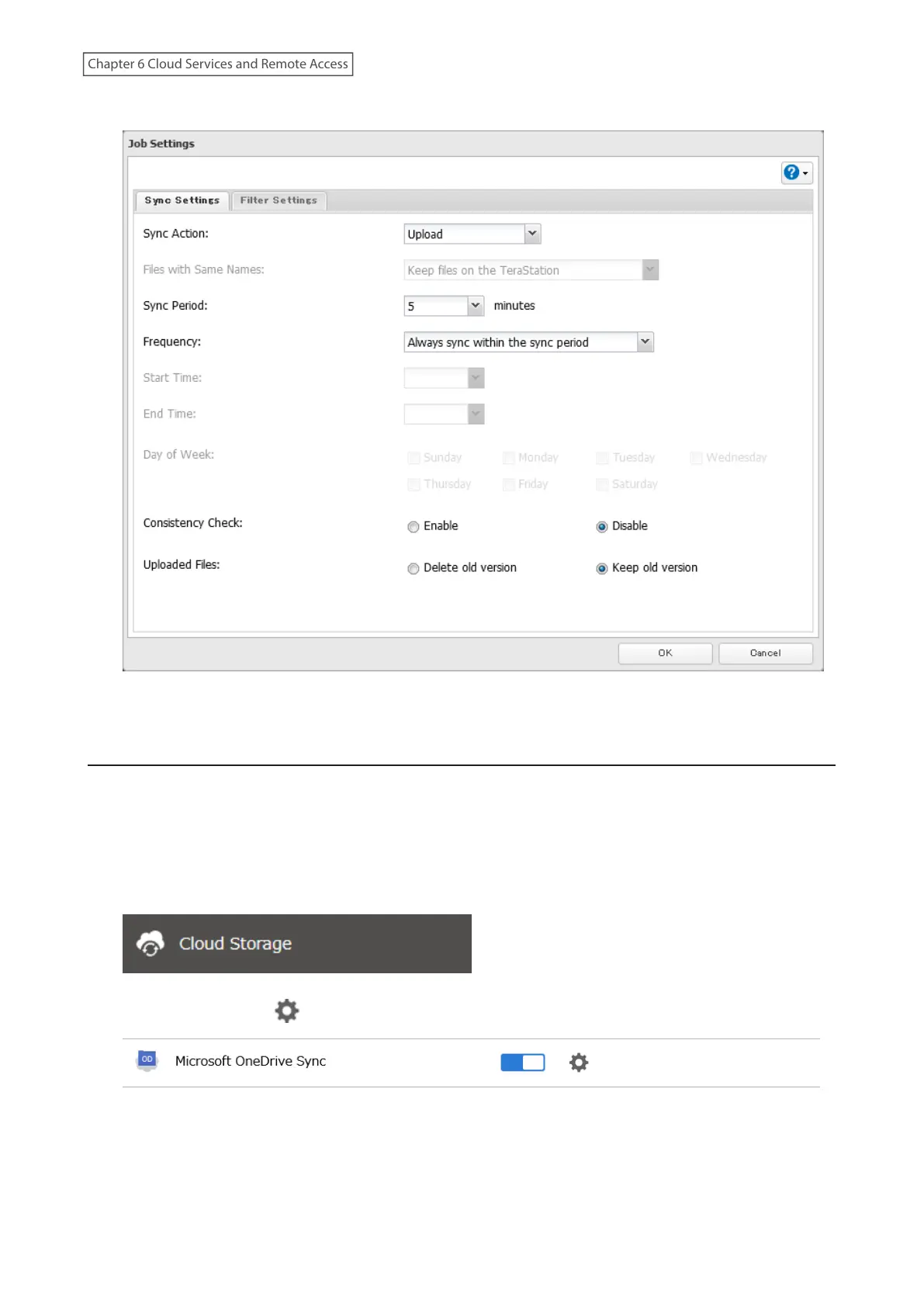The height and width of the screenshot is (1307, 924).
Task: Click the Job Settings title text
Action: 161,144
